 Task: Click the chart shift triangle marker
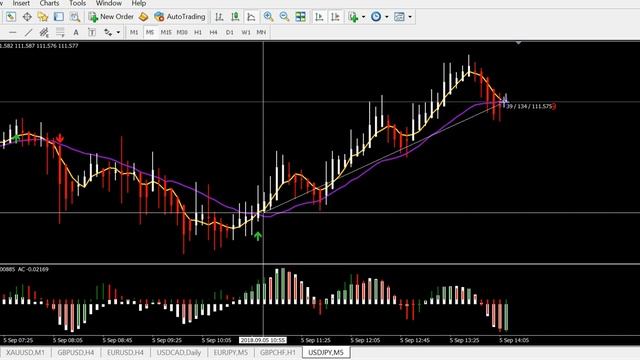[x=518, y=43]
